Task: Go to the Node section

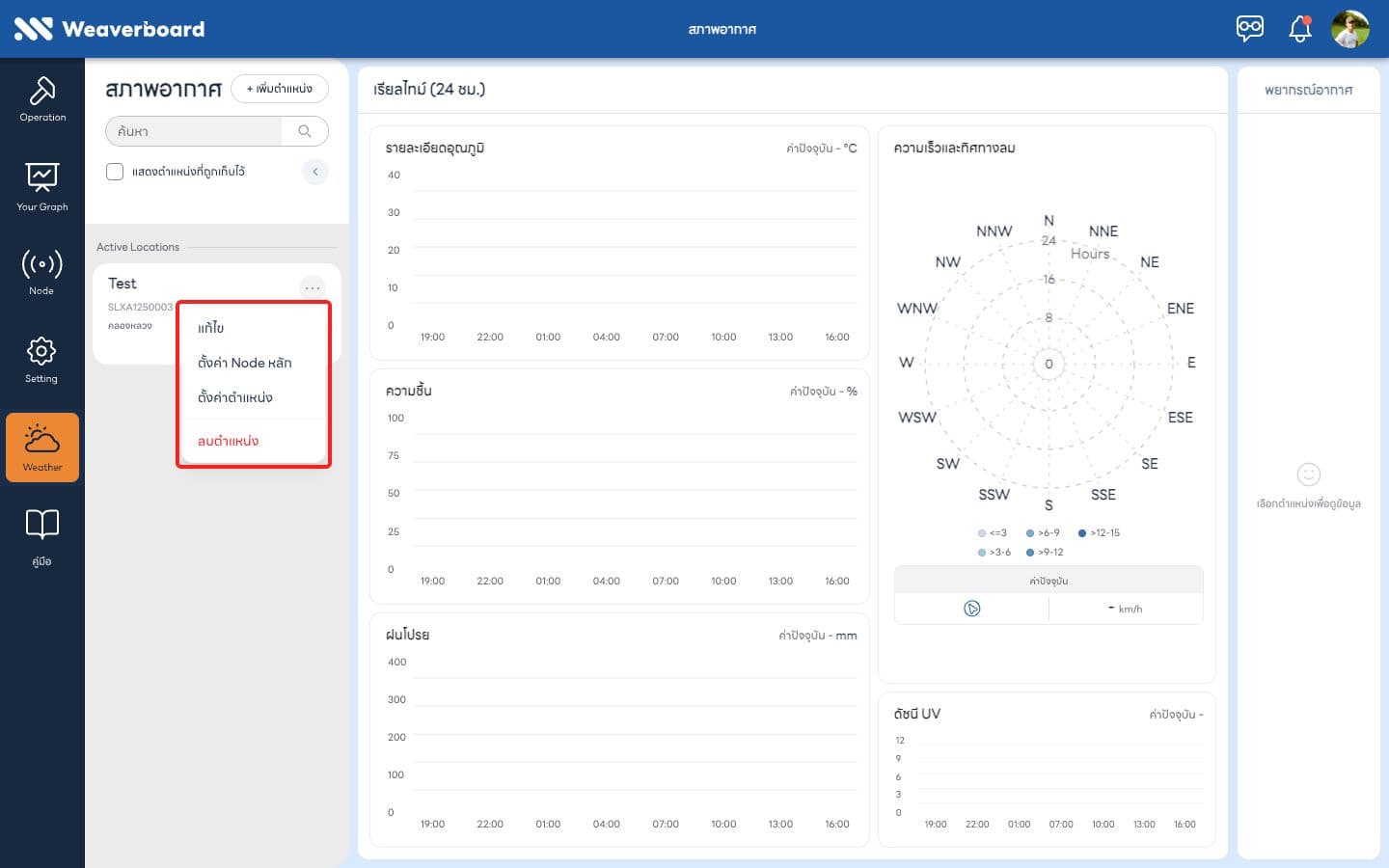Action: [42, 272]
